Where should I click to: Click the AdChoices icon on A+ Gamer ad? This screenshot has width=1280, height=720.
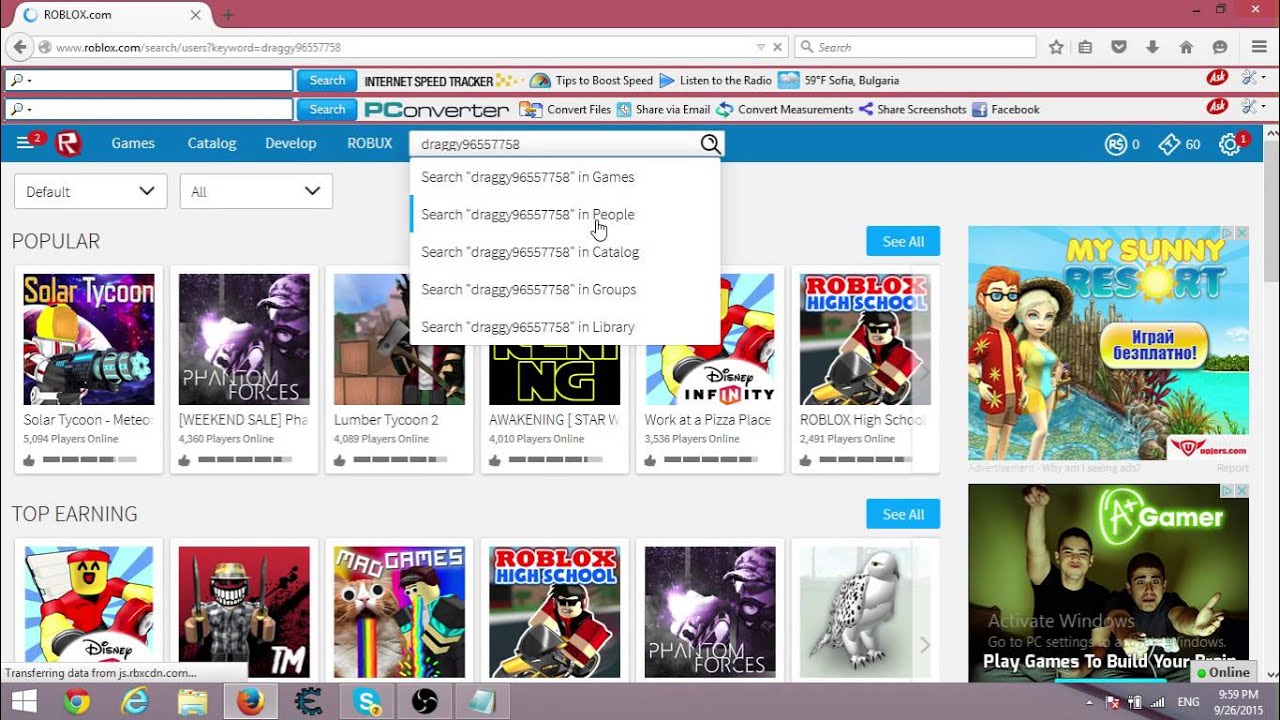point(1228,491)
